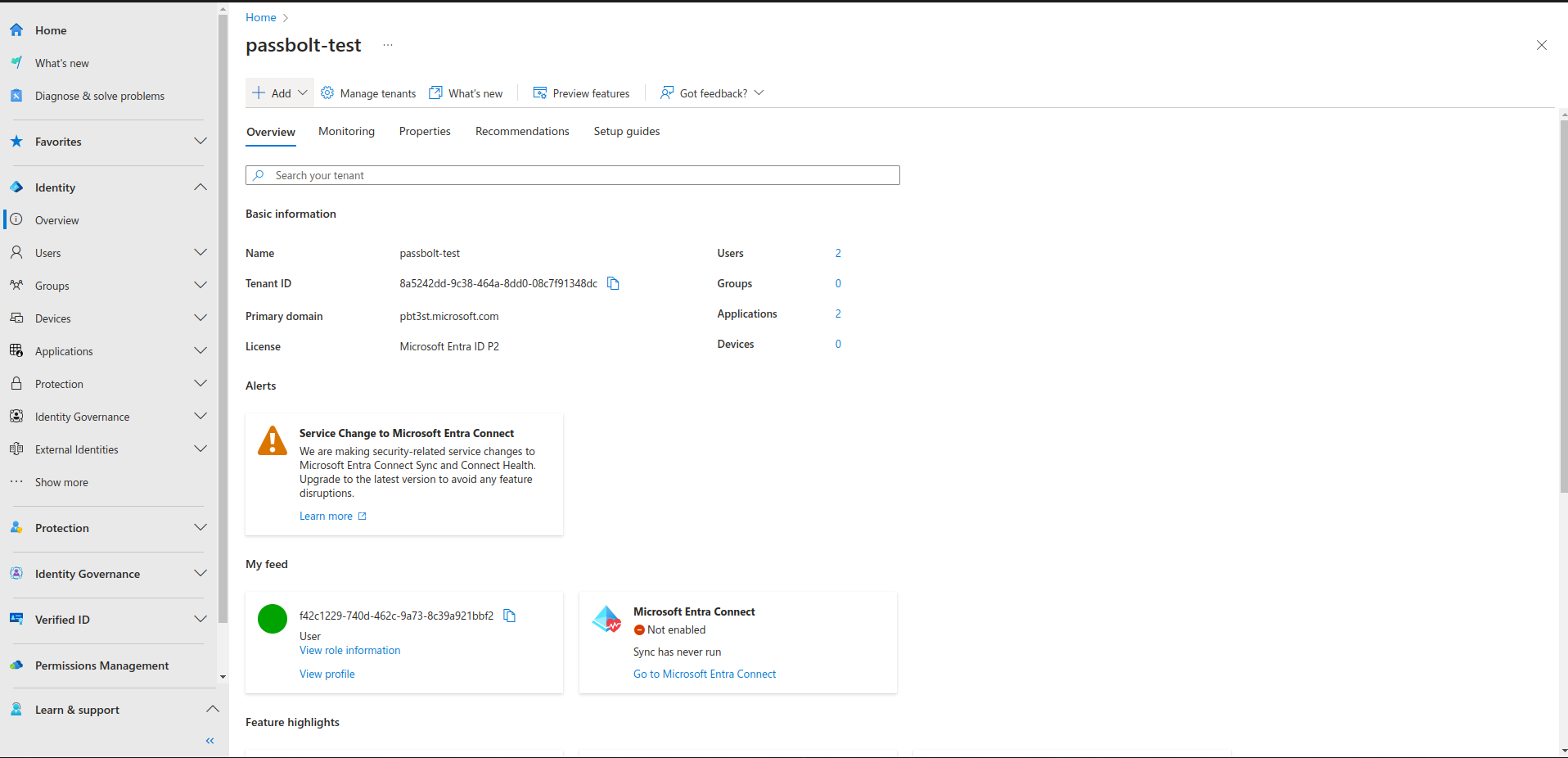
Task: Click the green user avatar circle
Action: [273, 619]
